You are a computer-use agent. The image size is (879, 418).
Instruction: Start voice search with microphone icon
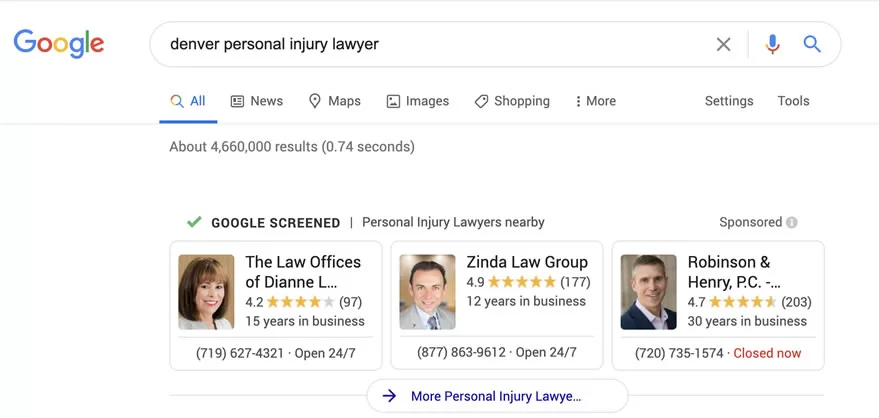772,44
